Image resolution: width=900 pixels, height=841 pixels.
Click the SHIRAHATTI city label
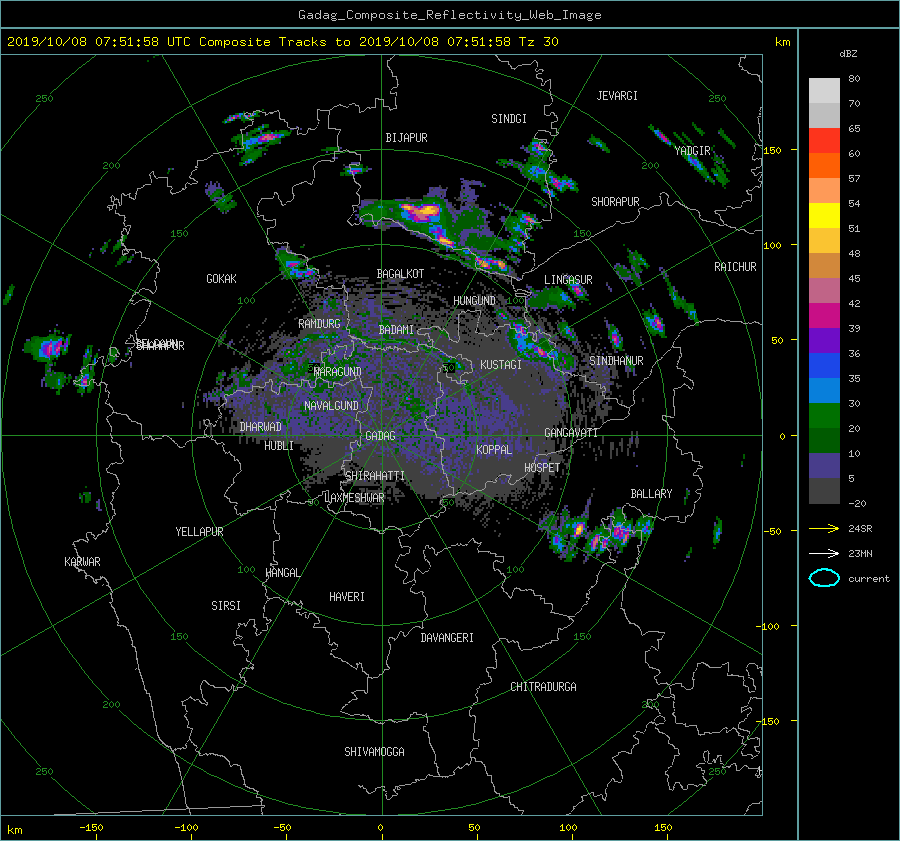coord(375,476)
